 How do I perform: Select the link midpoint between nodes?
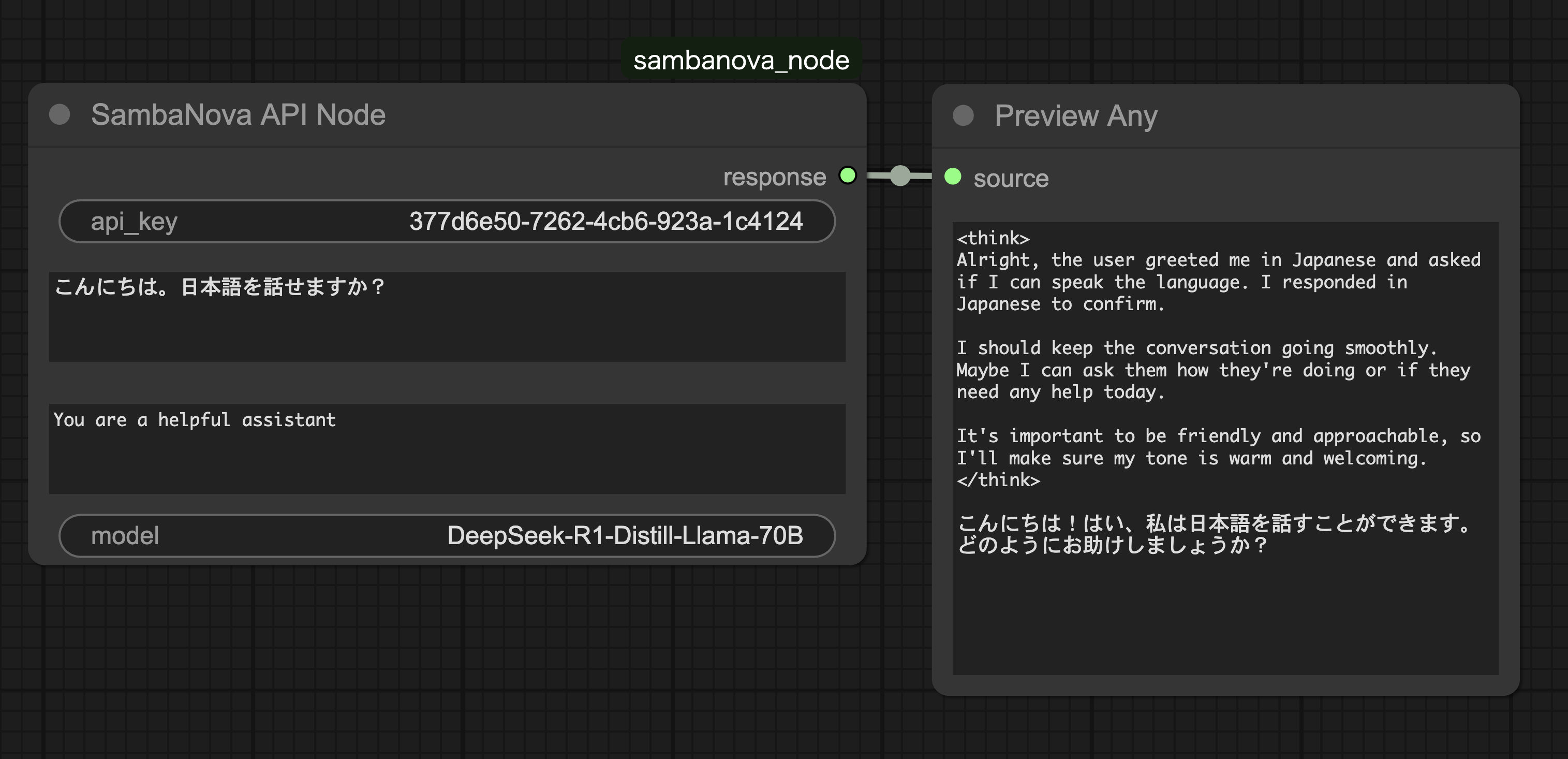click(900, 176)
